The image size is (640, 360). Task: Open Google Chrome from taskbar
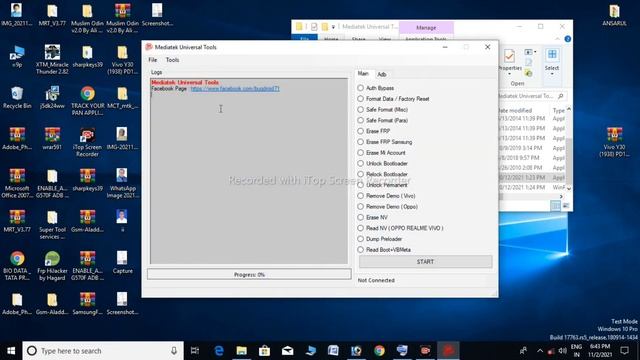(379, 350)
